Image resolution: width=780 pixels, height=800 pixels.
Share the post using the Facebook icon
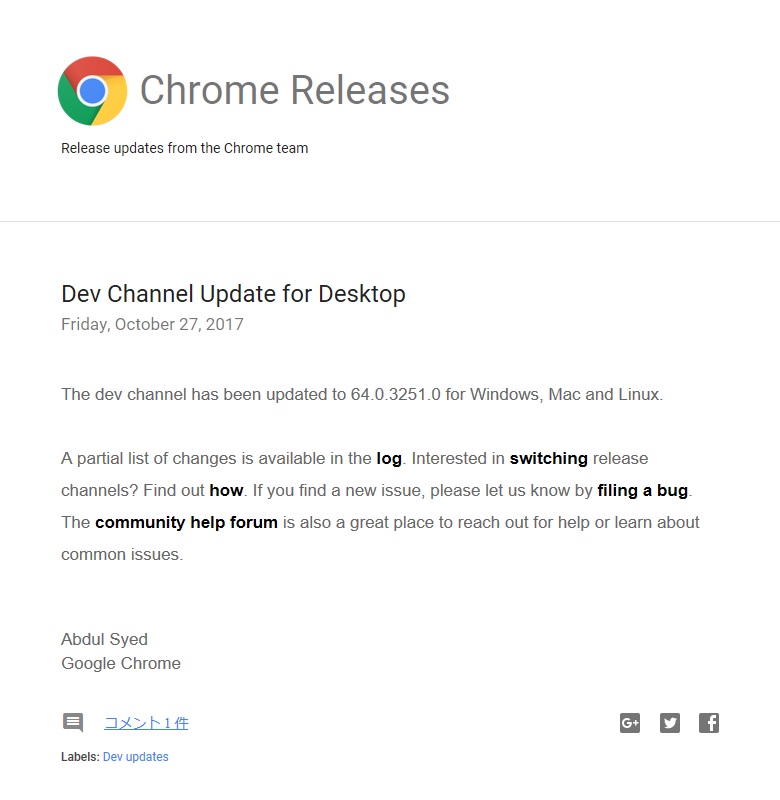tap(709, 722)
